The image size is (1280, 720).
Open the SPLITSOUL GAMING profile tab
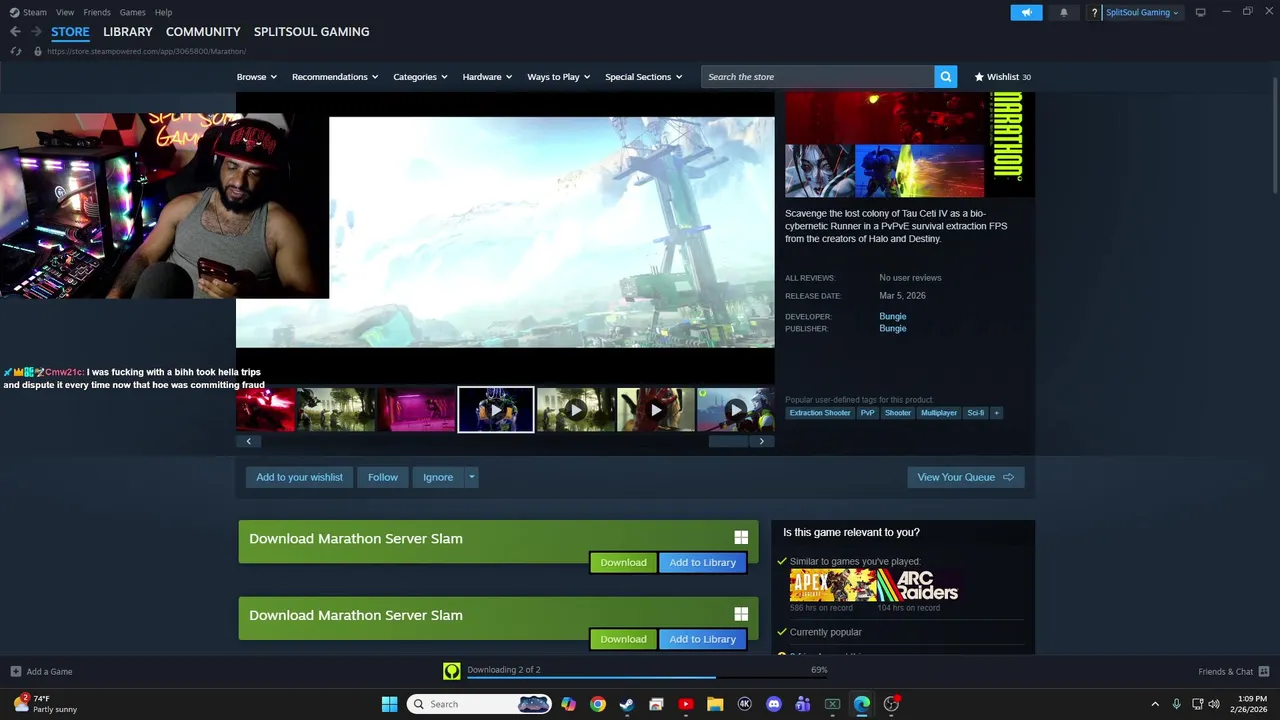[x=311, y=32]
